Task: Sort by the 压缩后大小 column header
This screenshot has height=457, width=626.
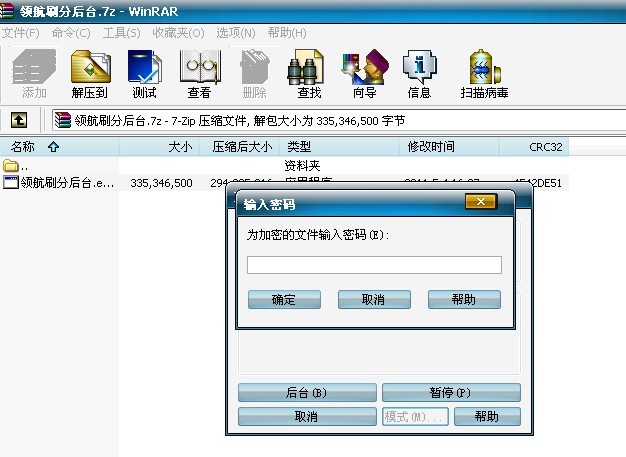Action: click(x=239, y=147)
